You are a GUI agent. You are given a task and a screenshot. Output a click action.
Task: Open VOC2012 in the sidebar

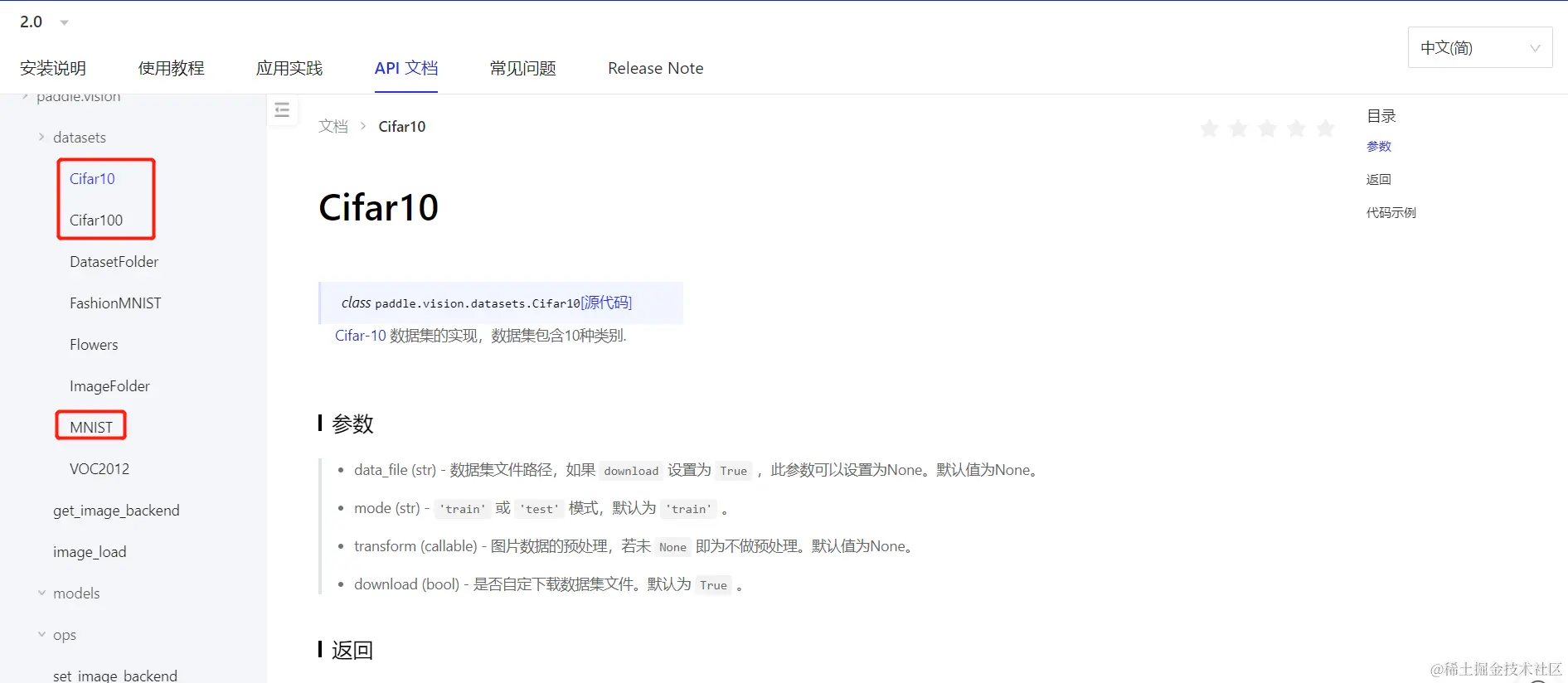pos(100,469)
